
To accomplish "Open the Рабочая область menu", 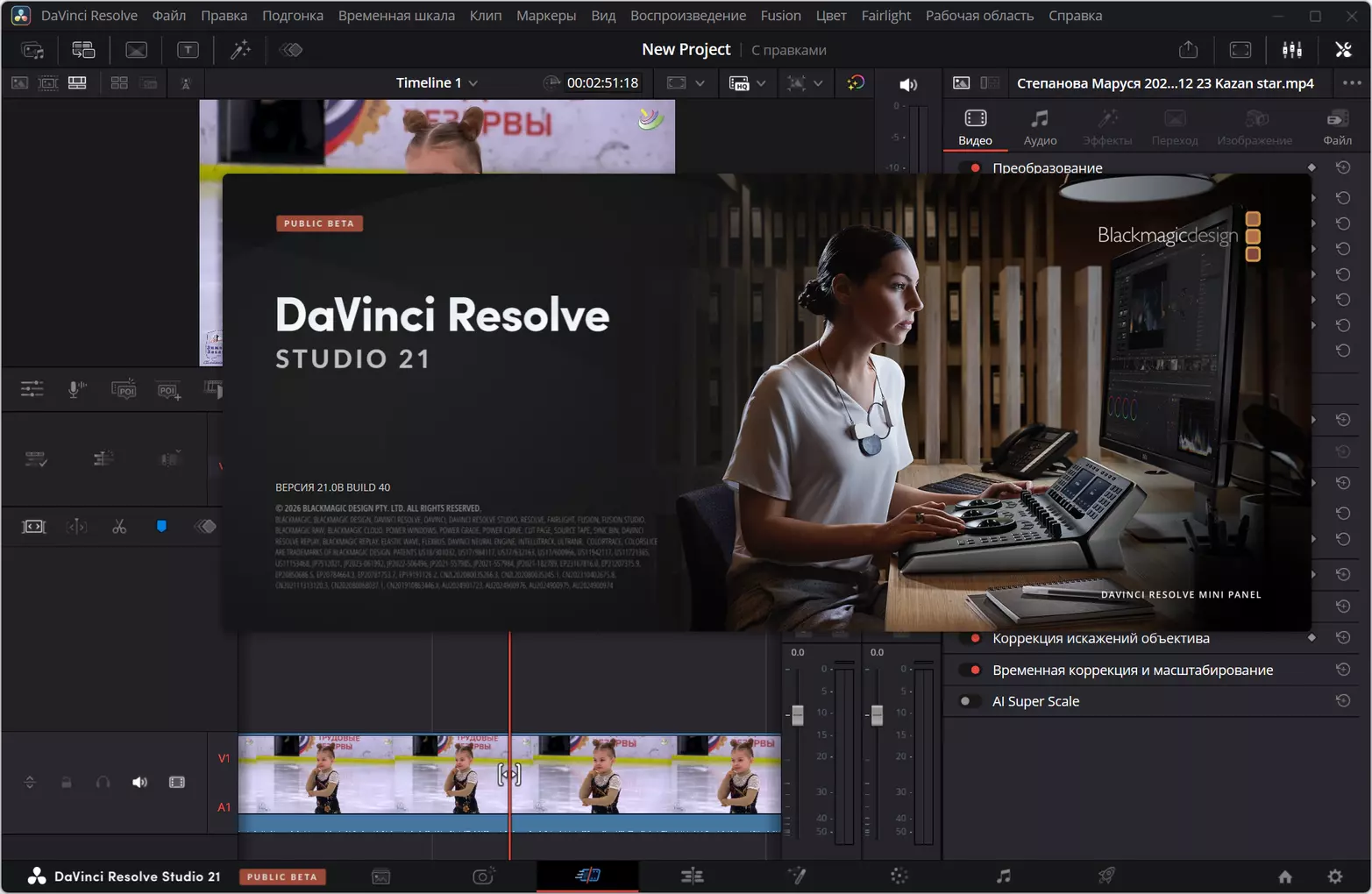I will (x=979, y=16).
